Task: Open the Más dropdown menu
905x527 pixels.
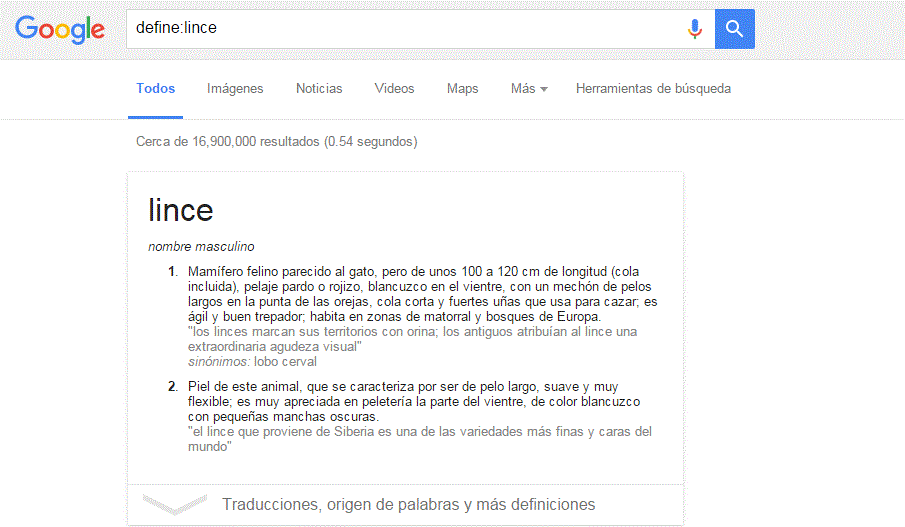Action: pyautogui.click(x=529, y=88)
